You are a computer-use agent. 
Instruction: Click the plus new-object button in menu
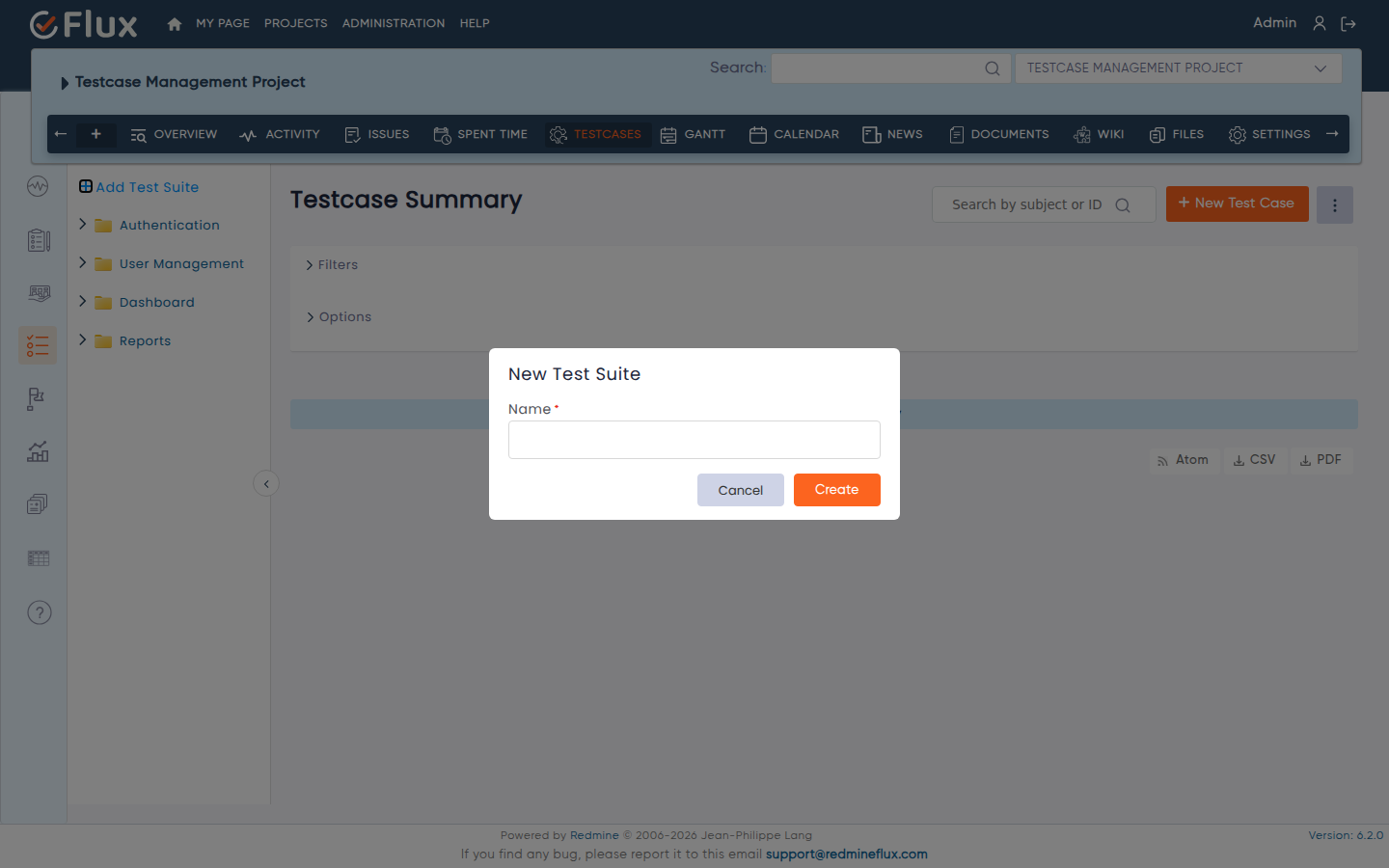coord(96,134)
